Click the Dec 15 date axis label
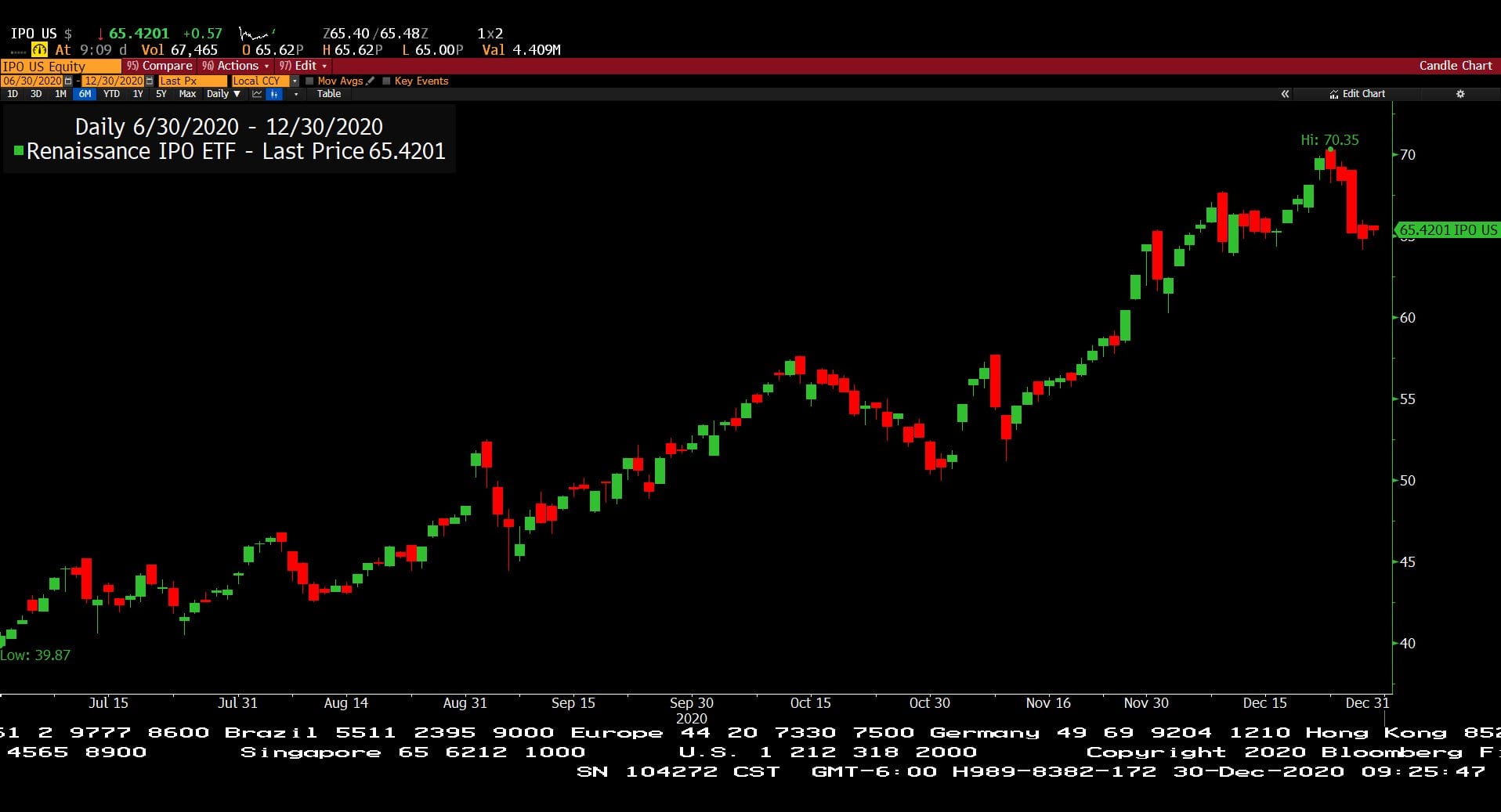Image resolution: width=1501 pixels, height=812 pixels. click(x=1264, y=703)
